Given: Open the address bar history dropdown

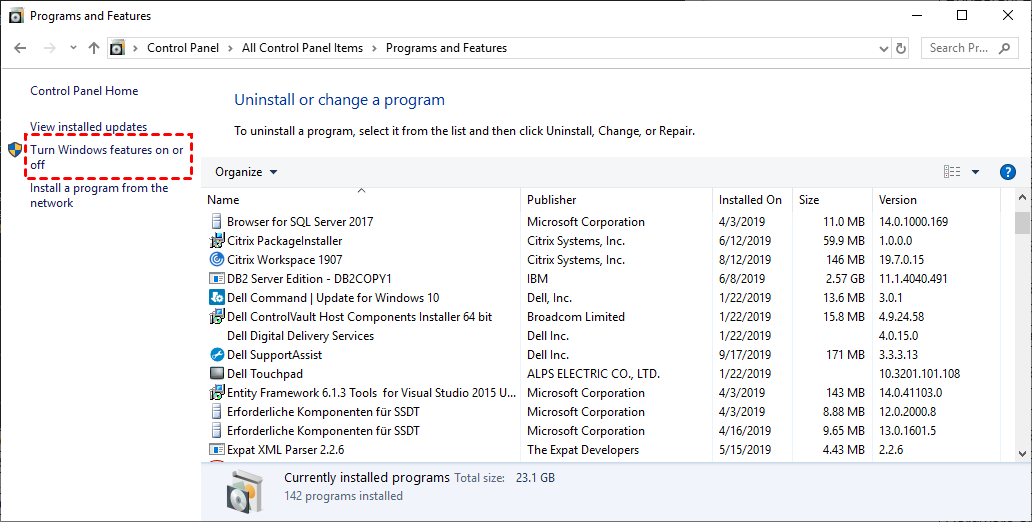Looking at the screenshot, I should (882, 48).
